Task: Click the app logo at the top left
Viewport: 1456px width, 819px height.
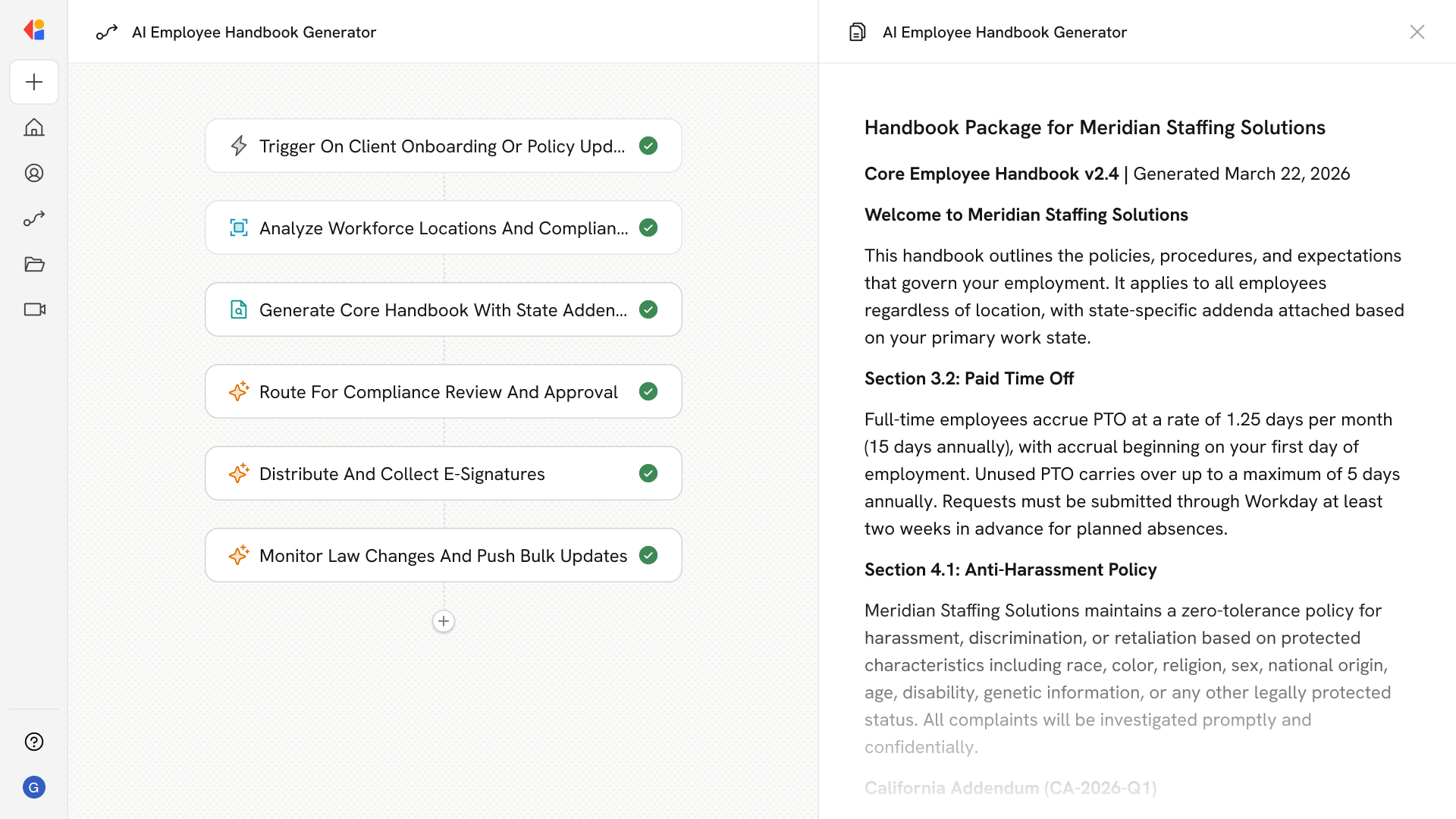Action: [34, 30]
